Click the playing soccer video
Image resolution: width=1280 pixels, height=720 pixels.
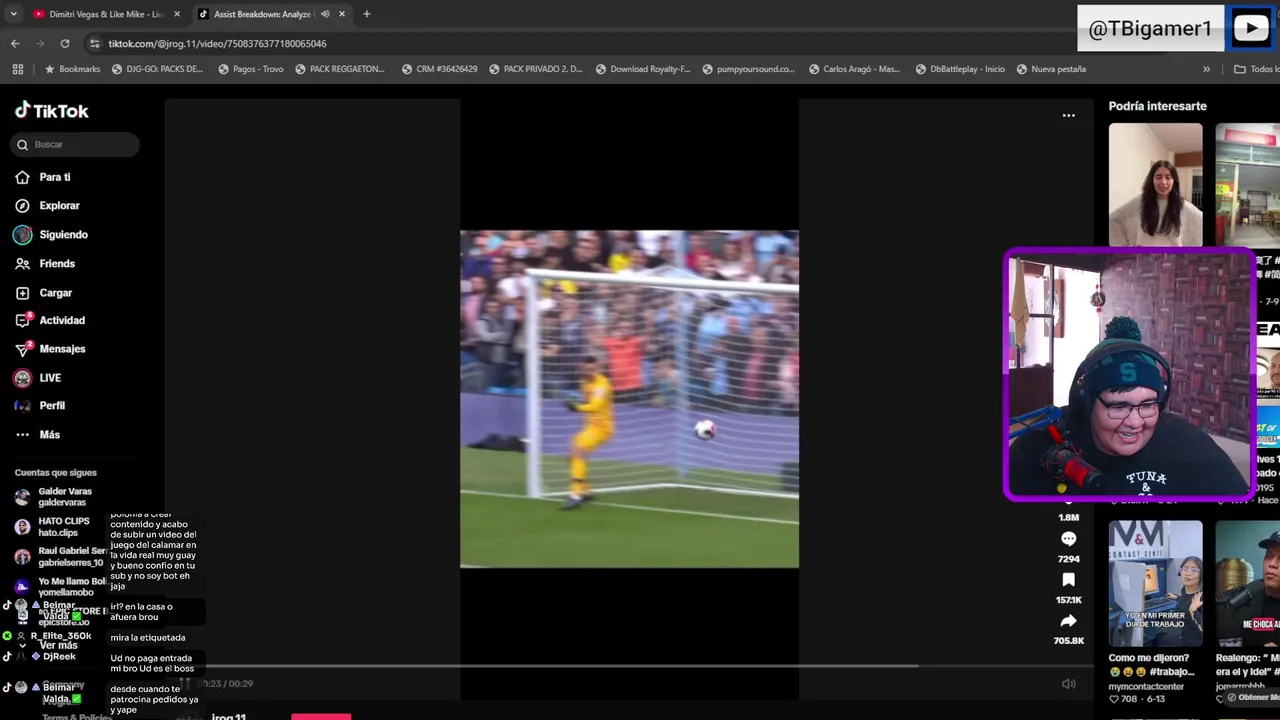[x=629, y=399]
